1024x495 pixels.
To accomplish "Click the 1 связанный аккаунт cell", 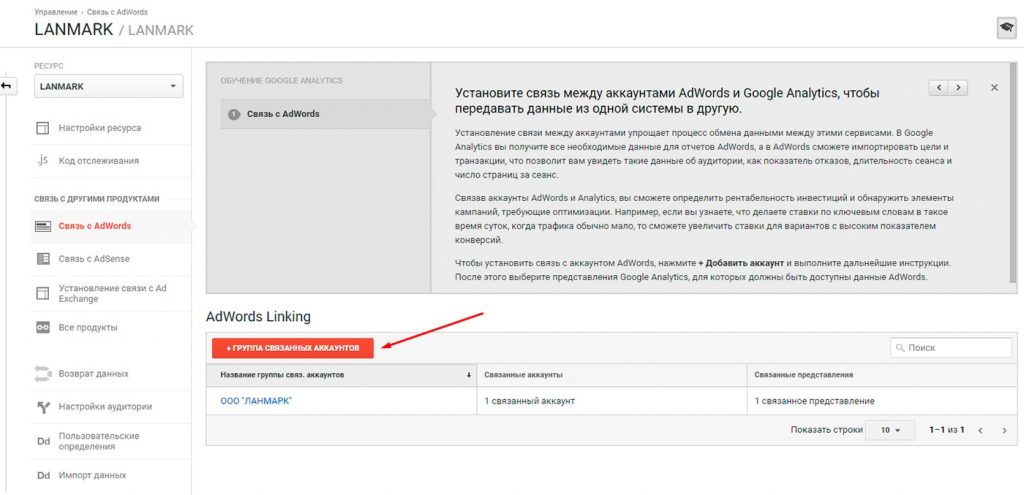I will click(612, 401).
